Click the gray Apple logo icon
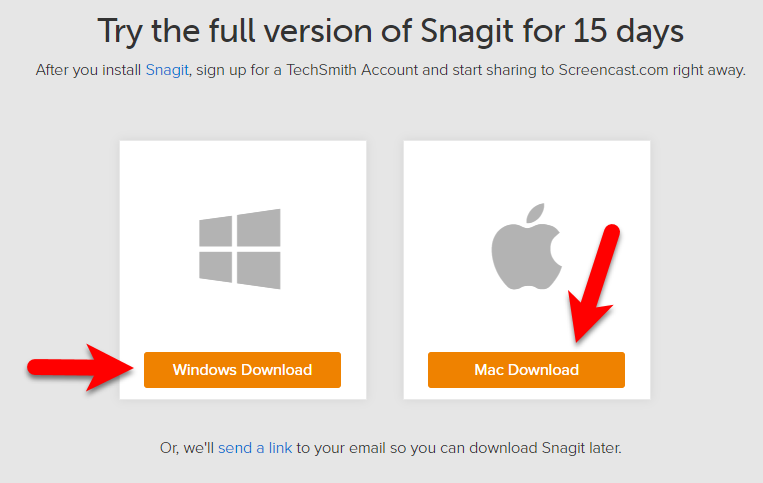This screenshot has width=763, height=483. 523,248
